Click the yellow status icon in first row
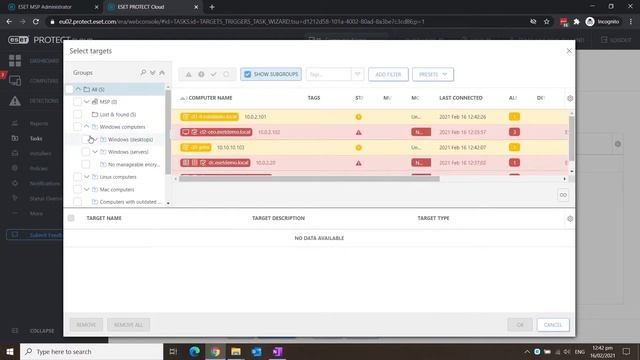 pyautogui.click(x=358, y=117)
